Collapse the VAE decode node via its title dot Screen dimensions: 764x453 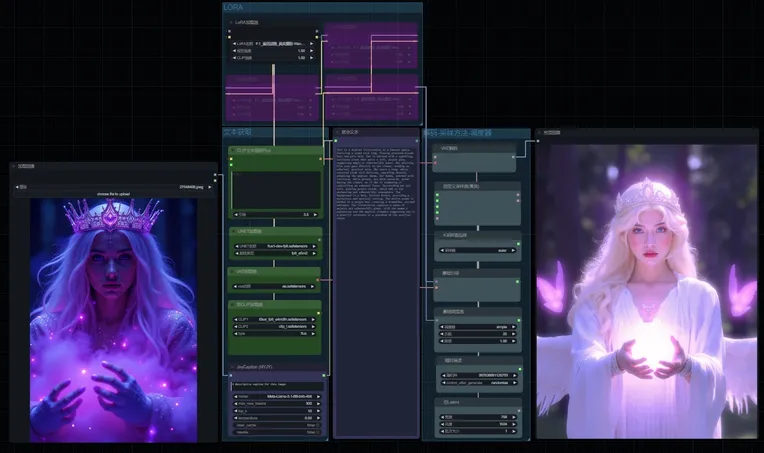[x=437, y=146]
